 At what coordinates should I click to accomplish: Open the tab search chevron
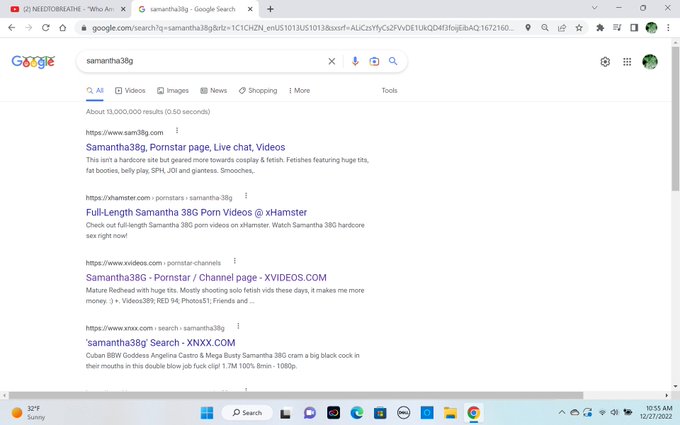coord(595,8)
